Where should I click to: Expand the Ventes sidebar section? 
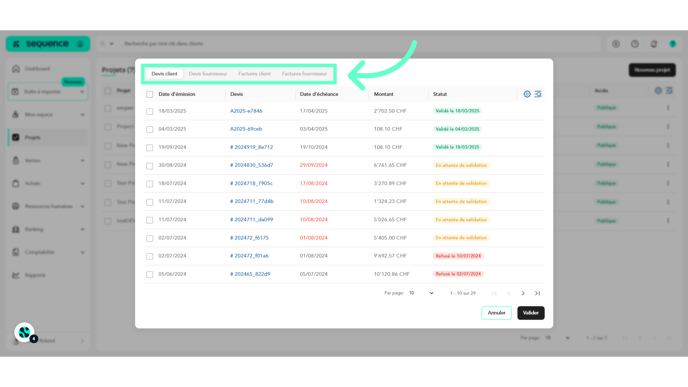click(x=82, y=161)
